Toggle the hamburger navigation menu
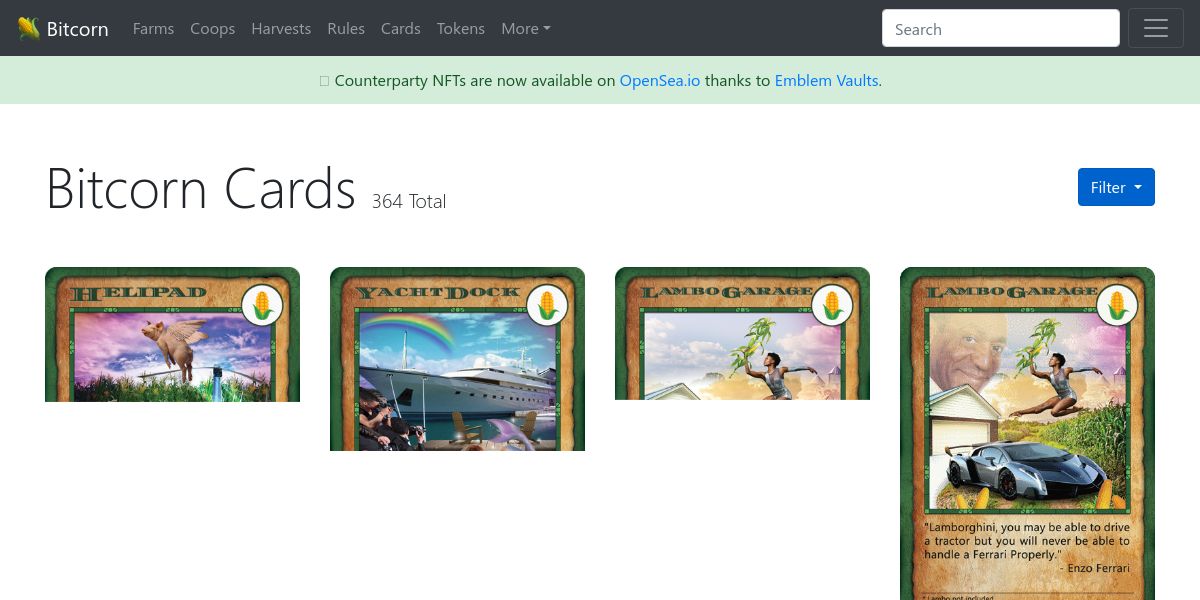The width and height of the screenshot is (1200, 600). click(x=1156, y=28)
